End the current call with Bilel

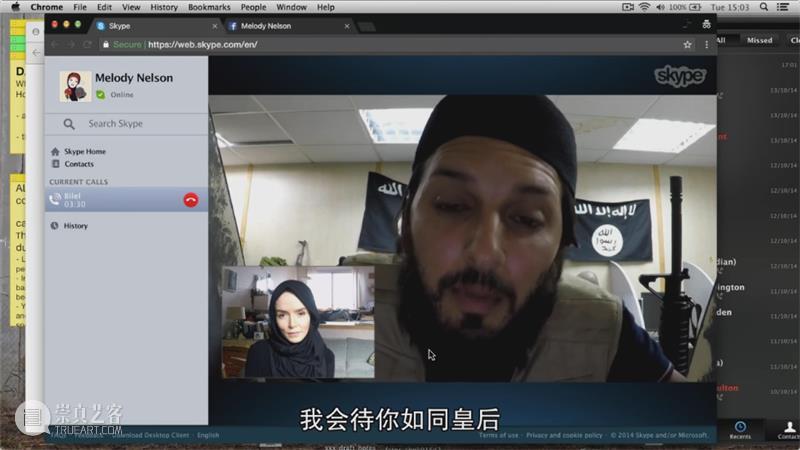point(191,200)
